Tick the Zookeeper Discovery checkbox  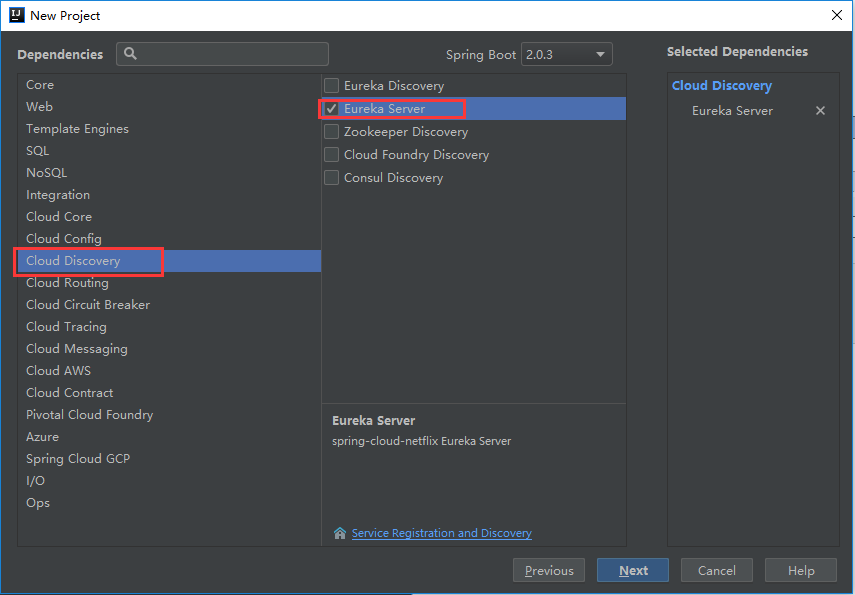332,131
